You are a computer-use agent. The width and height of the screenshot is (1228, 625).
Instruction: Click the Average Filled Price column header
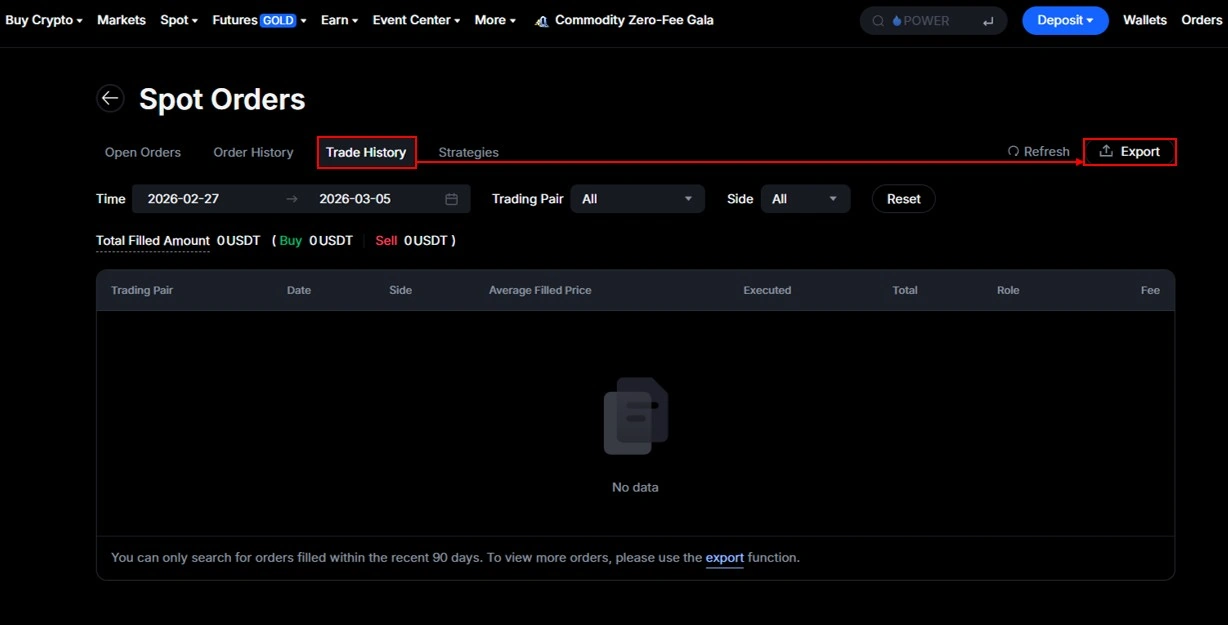[x=540, y=290]
